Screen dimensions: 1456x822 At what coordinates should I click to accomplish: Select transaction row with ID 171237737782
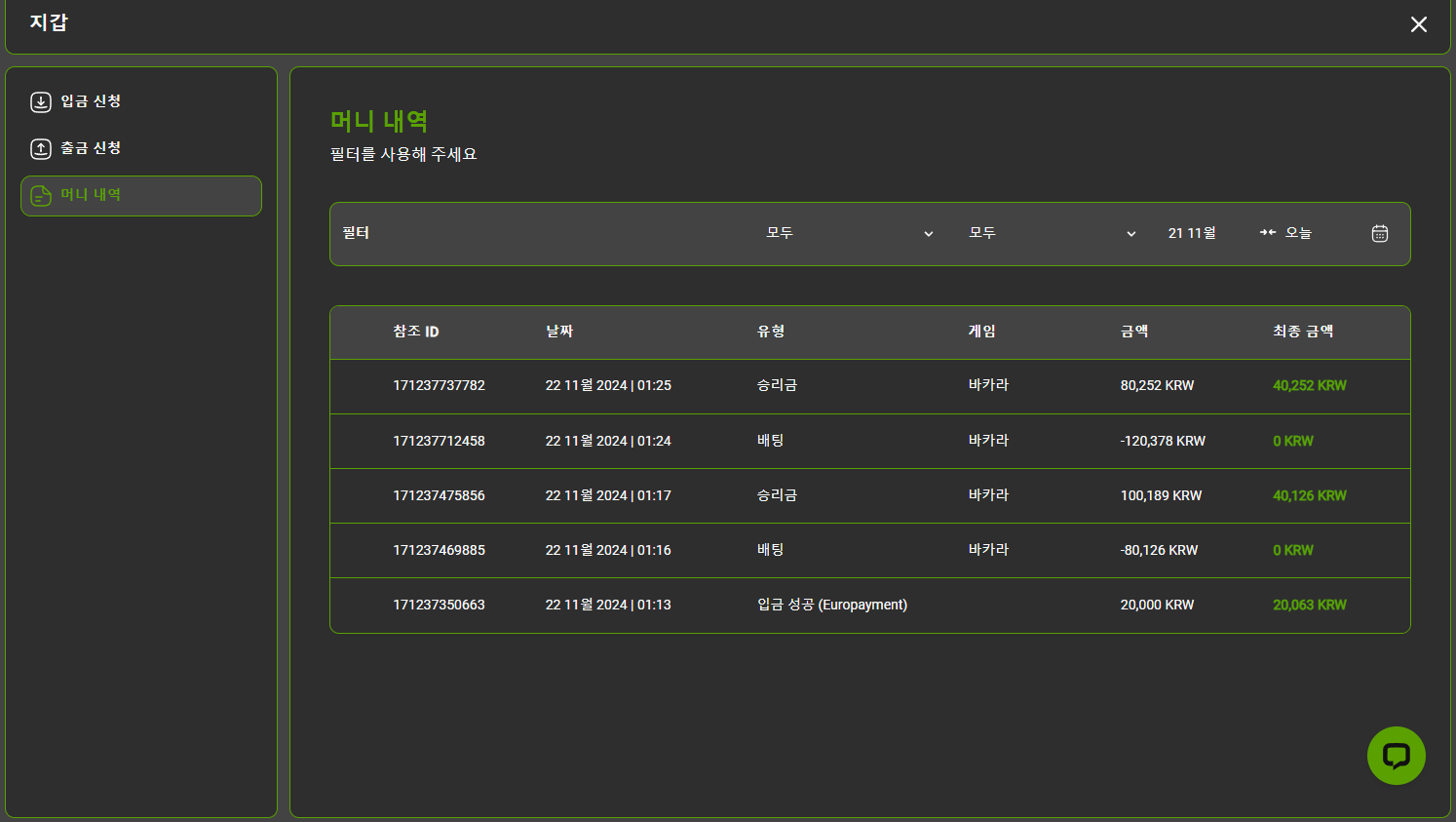click(439, 386)
